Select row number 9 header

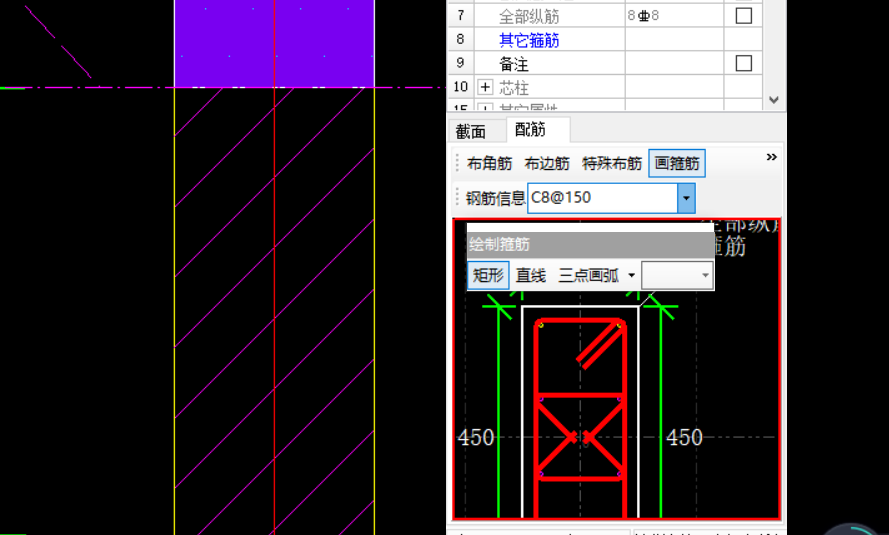pos(460,63)
